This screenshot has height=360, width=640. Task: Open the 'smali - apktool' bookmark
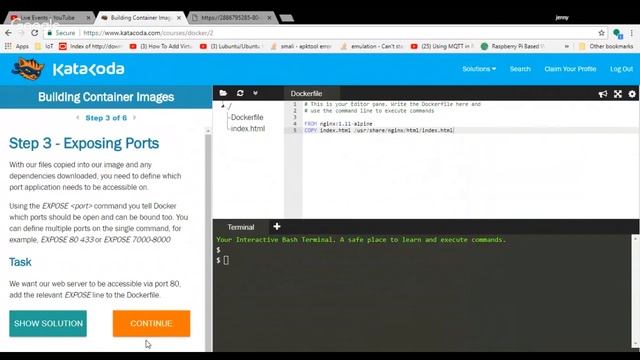point(301,46)
